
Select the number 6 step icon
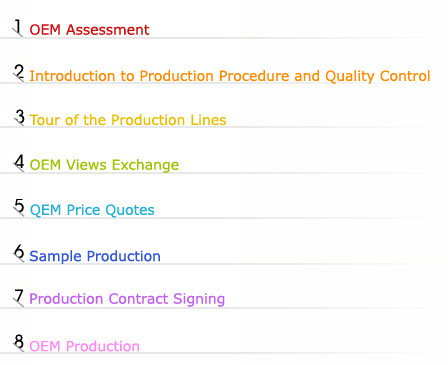(x=19, y=253)
